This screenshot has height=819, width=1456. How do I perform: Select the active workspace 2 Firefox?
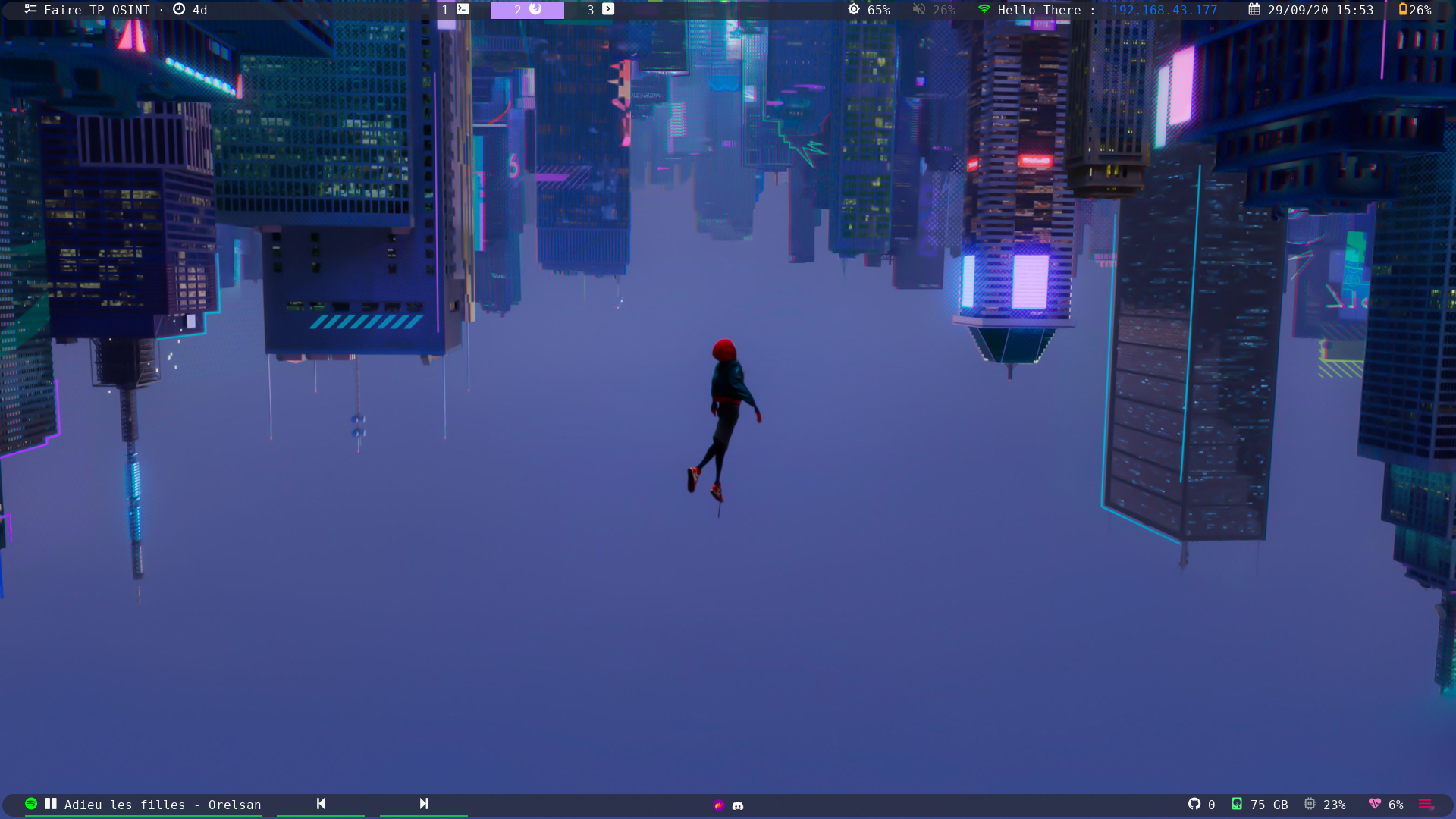(527, 10)
